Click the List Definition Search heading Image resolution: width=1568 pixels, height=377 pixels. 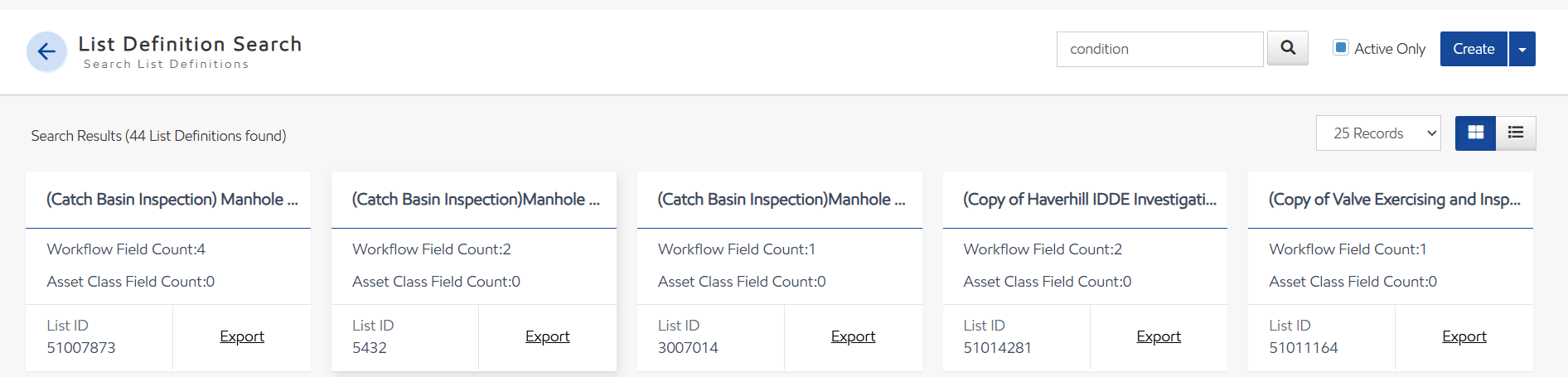pyautogui.click(x=190, y=44)
